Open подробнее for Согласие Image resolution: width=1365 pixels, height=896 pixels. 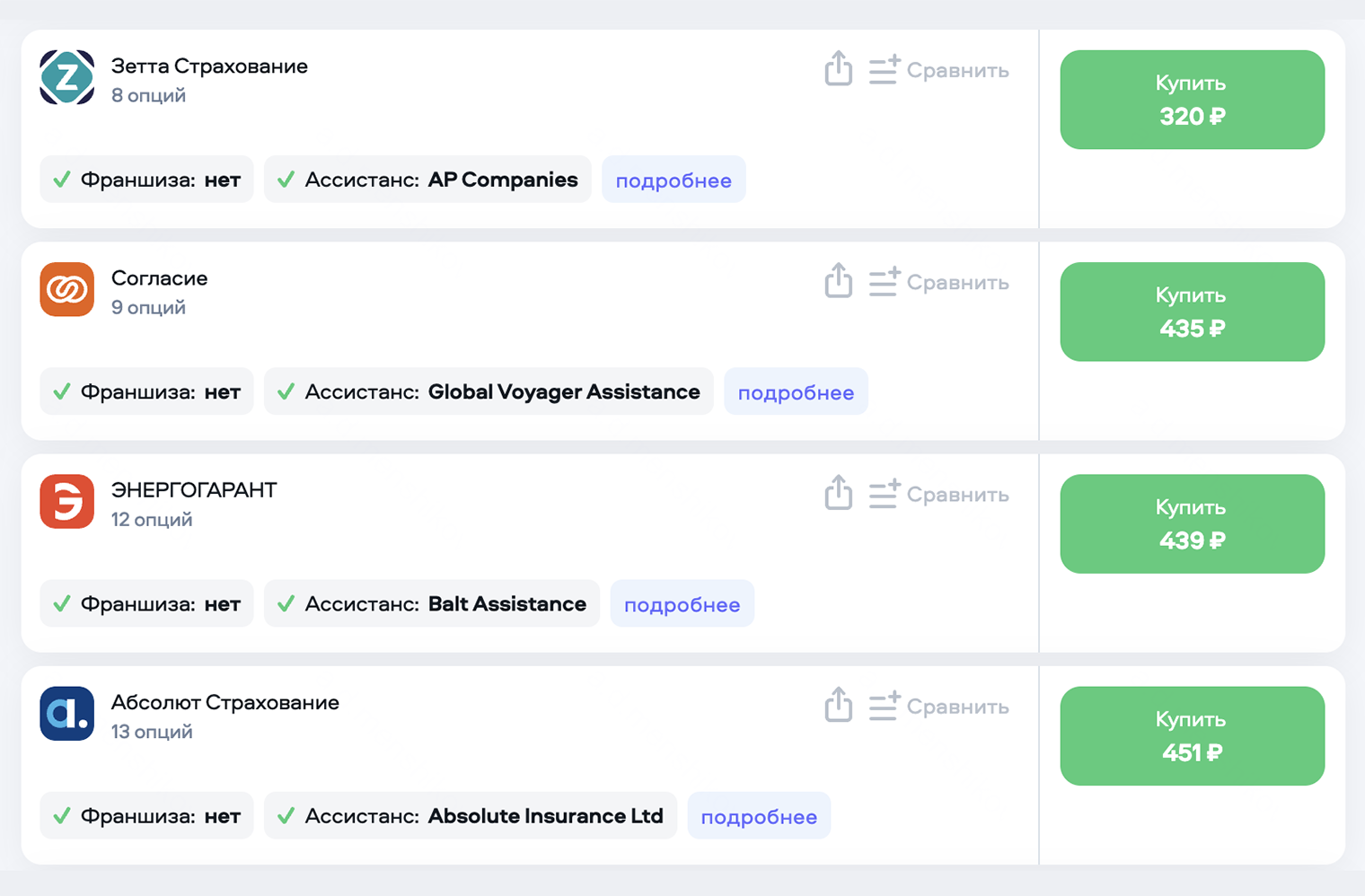[796, 391]
